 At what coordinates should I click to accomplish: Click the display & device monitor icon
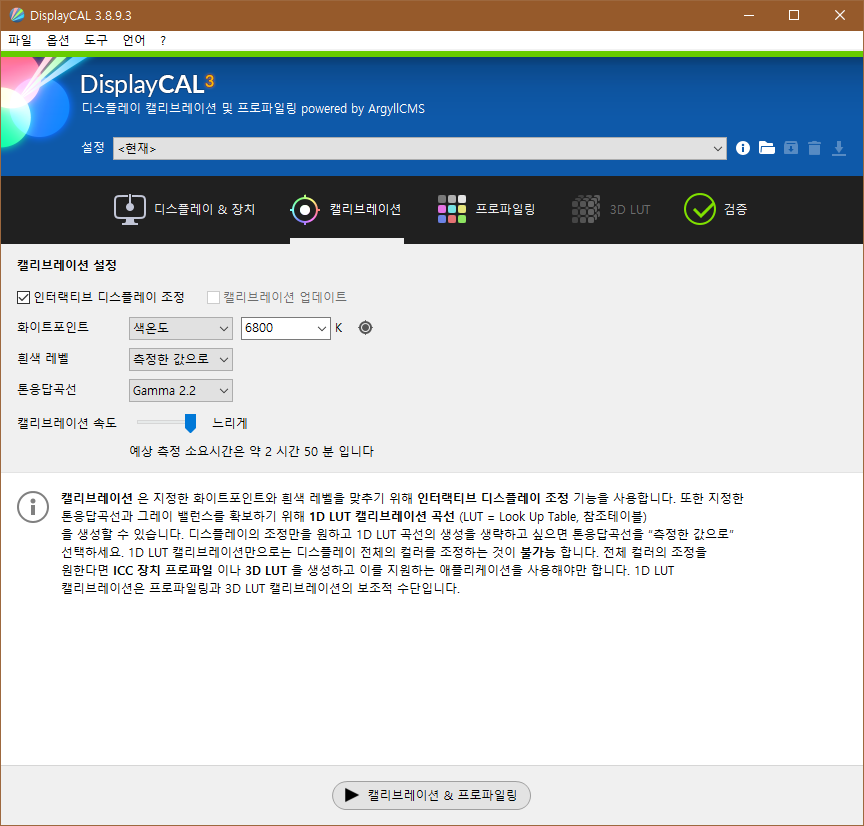coord(130,209)
